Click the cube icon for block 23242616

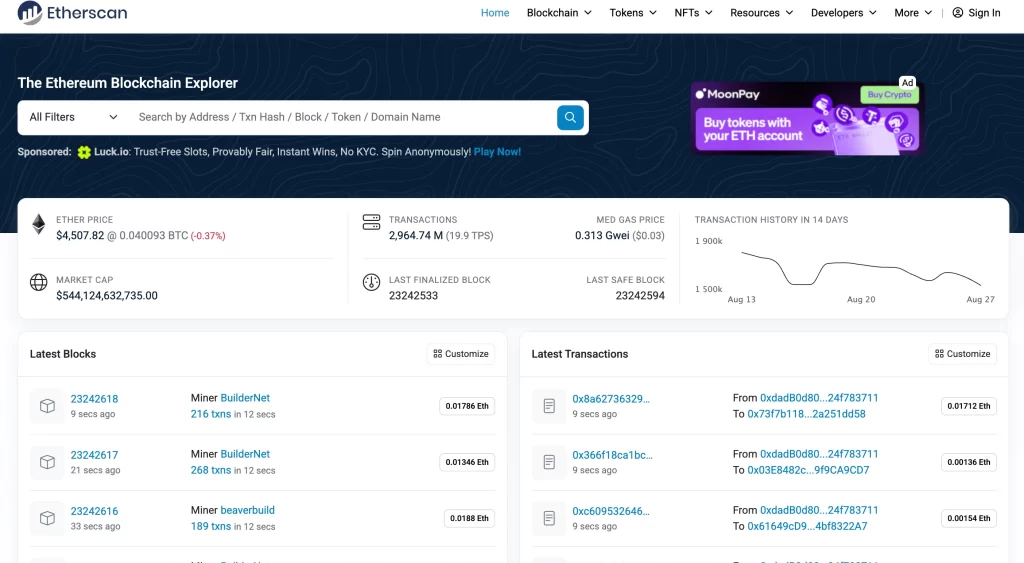click(x=47, y=518)
